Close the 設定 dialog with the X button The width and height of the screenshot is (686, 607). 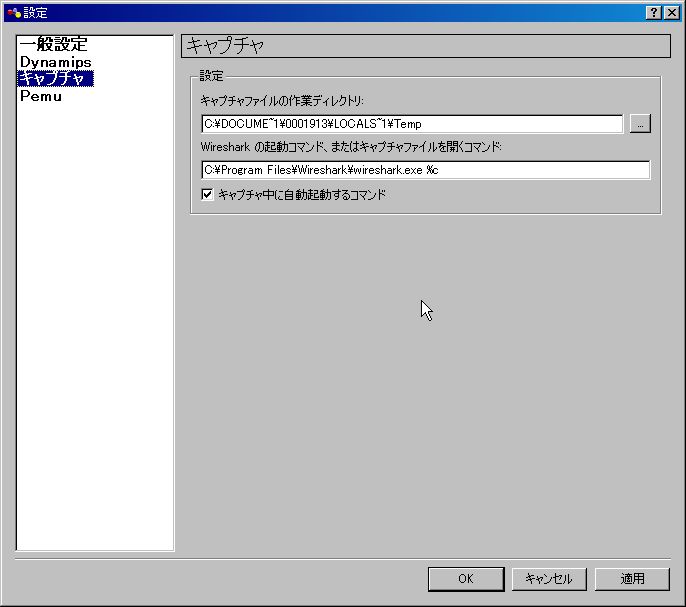pyautogui.click(x=671, y=12)
